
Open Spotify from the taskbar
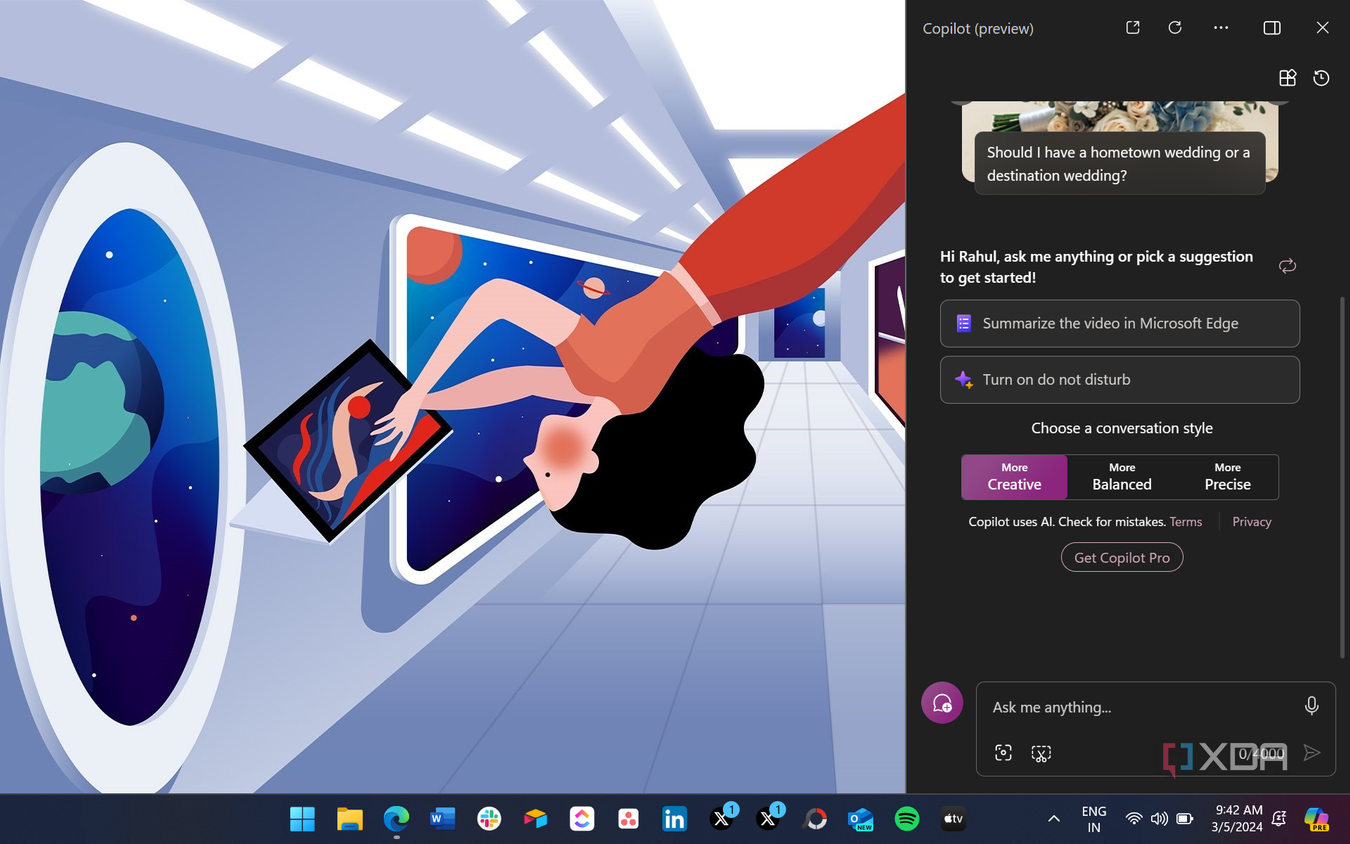coord(907,819)
